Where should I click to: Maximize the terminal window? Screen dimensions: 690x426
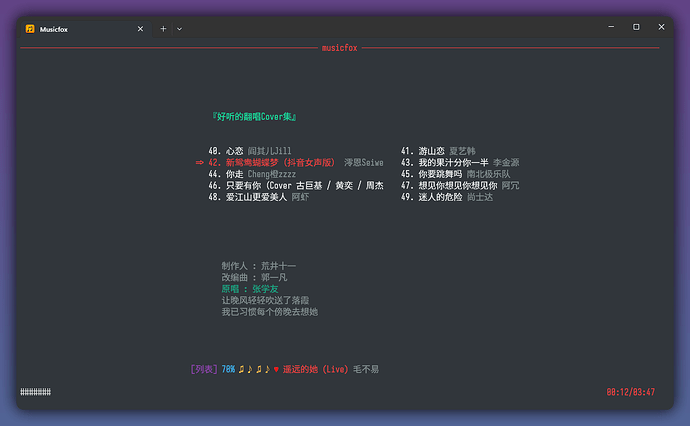[636, 27]
